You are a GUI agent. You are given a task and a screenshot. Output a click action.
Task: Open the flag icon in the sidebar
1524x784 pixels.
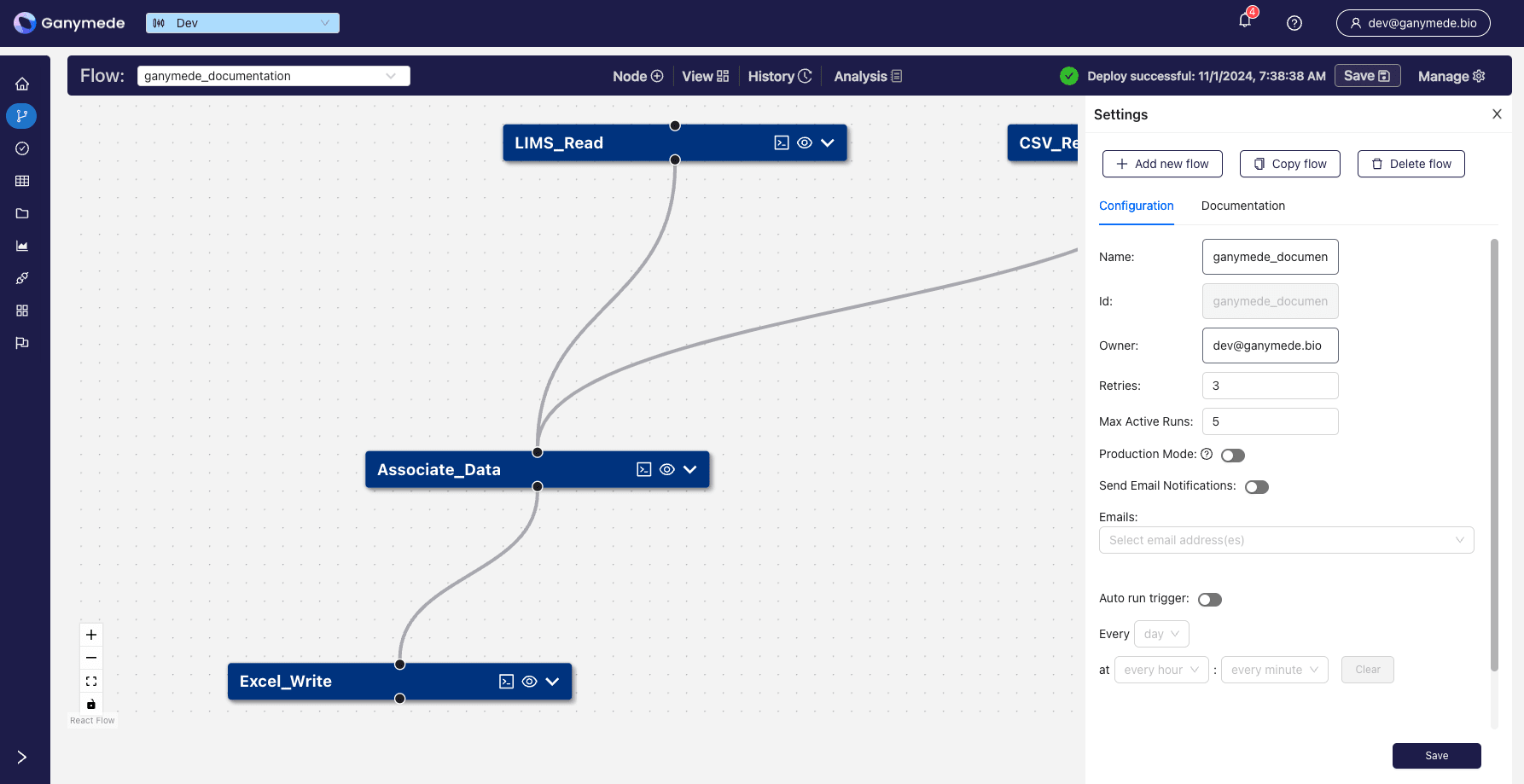point(22,343)
